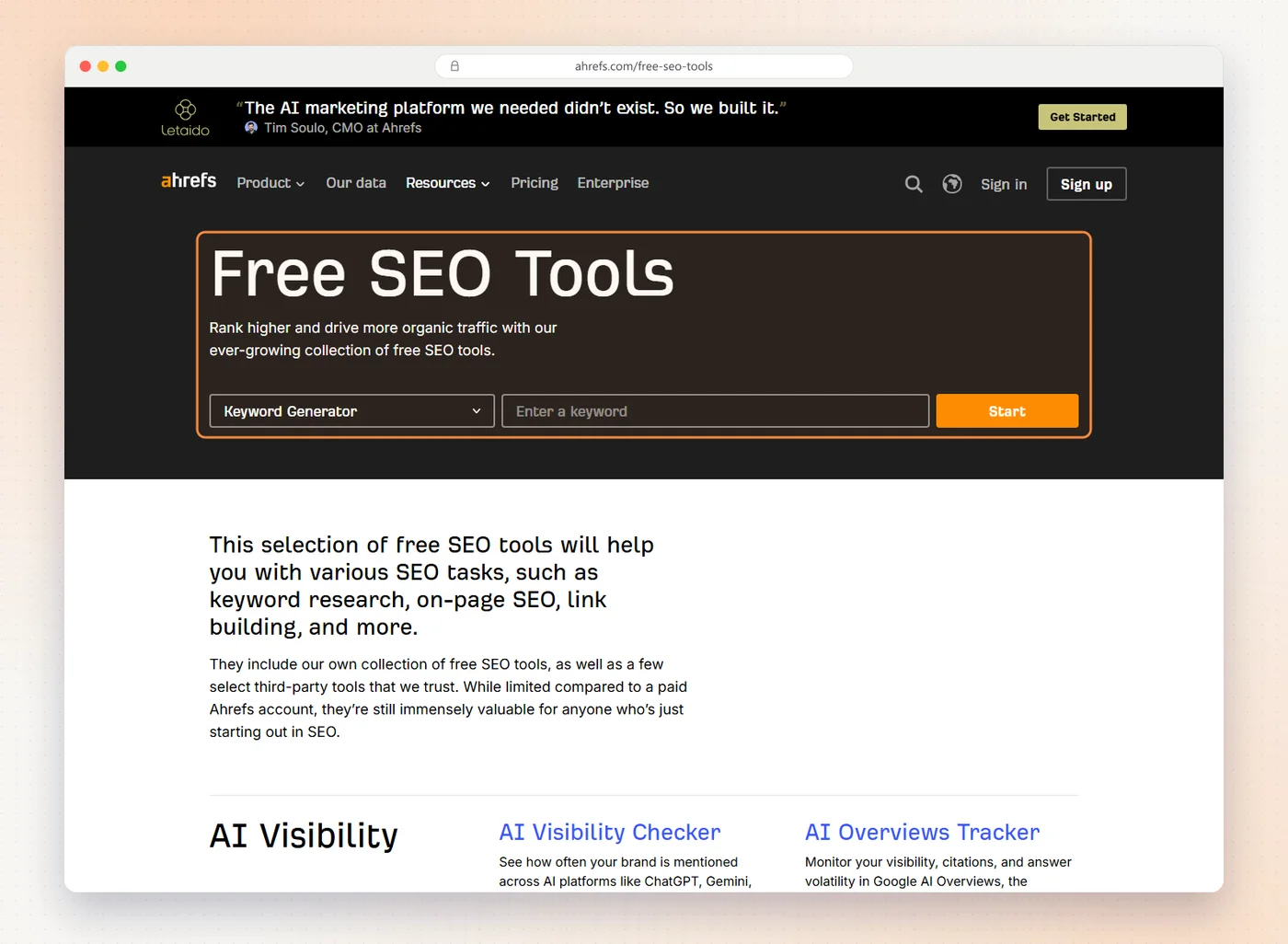The width and height of the screenshot is (1288, 944).
Task: Minimize the window with yellow button
Action: 103,66
